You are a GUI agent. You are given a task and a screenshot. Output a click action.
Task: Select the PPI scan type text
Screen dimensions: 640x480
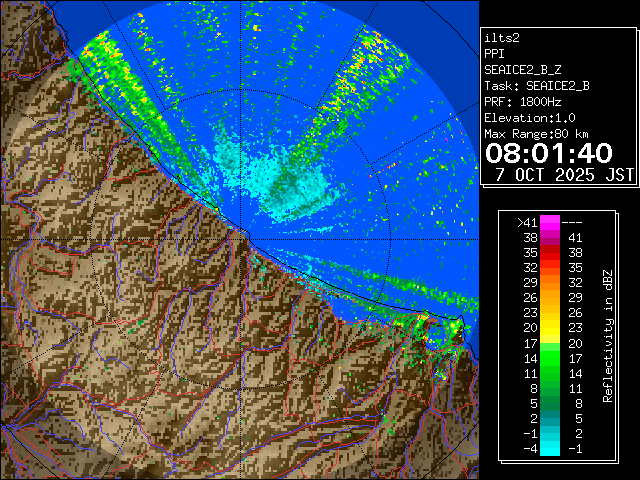(495, 54)
